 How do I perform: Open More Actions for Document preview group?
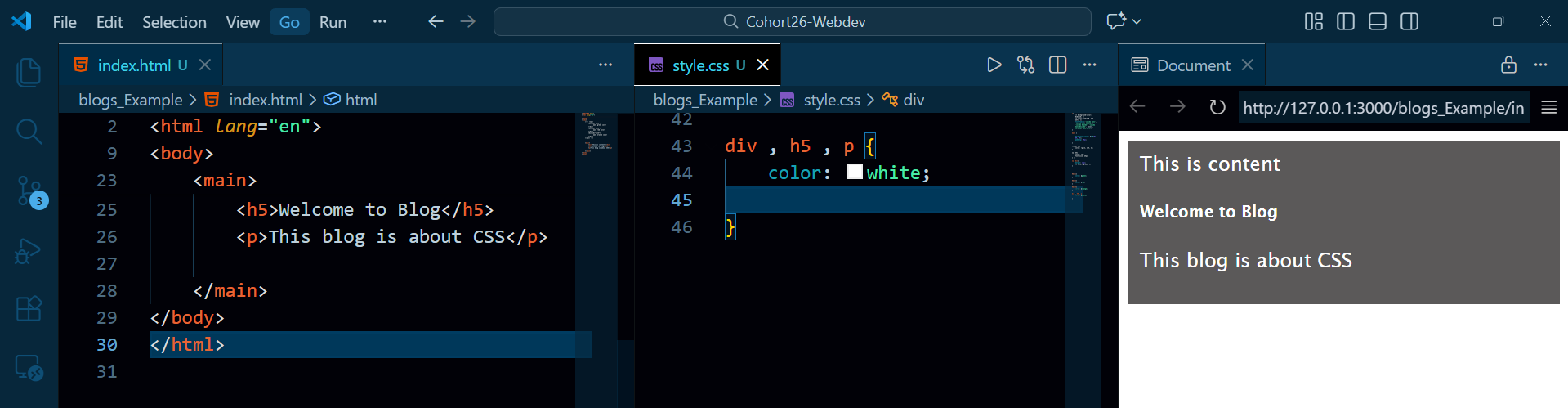(1540, 65)
